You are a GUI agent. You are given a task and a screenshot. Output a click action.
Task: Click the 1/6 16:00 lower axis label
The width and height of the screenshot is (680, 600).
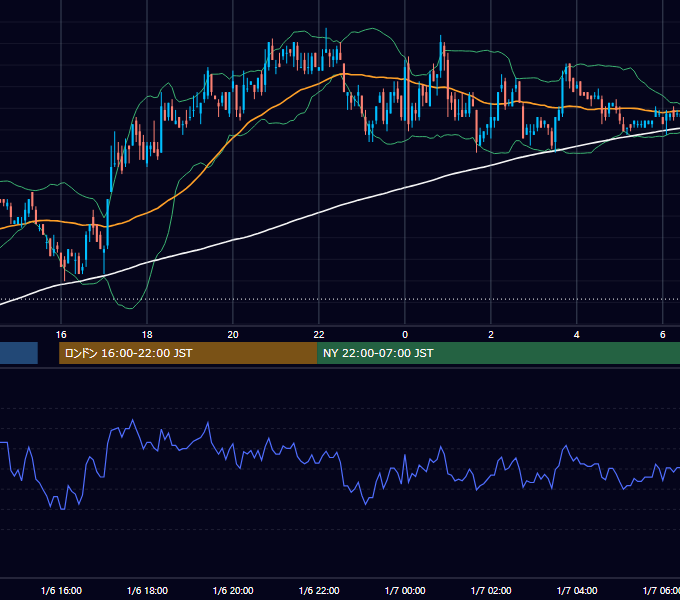pyautogui.click(x=61, y=590)
